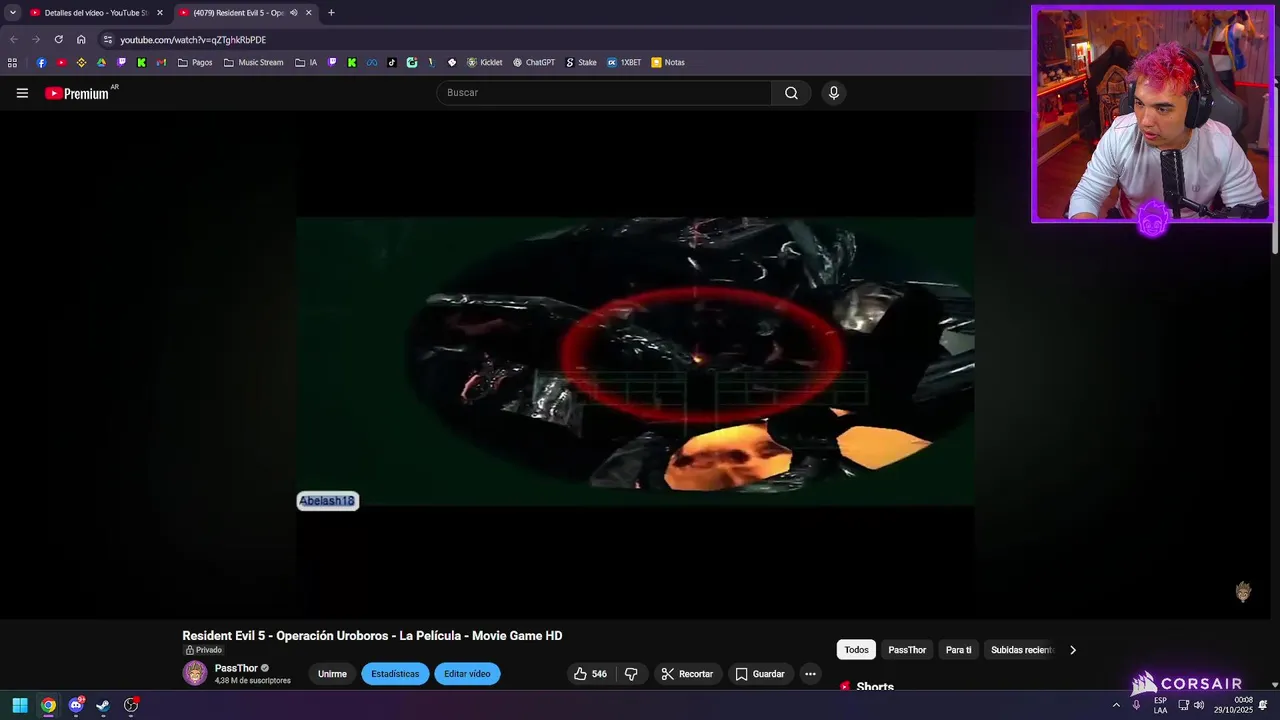Go to Chrome home page button
This screenshot has width=1280, height=720.
[x=81, y=40]
